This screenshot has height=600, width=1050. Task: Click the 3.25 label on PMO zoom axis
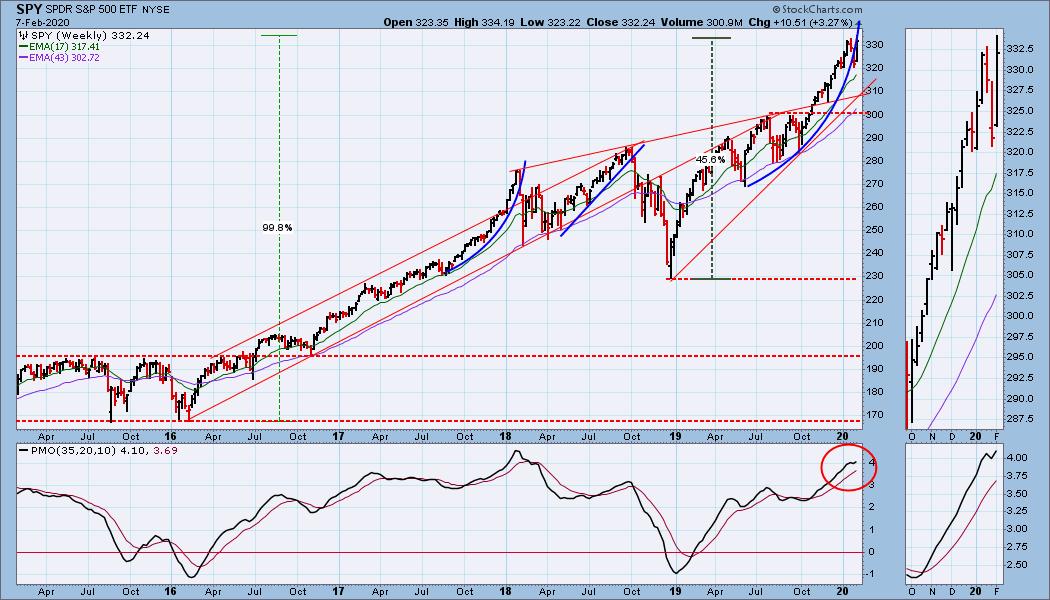pyautogui.click(x=1017, y=511)
